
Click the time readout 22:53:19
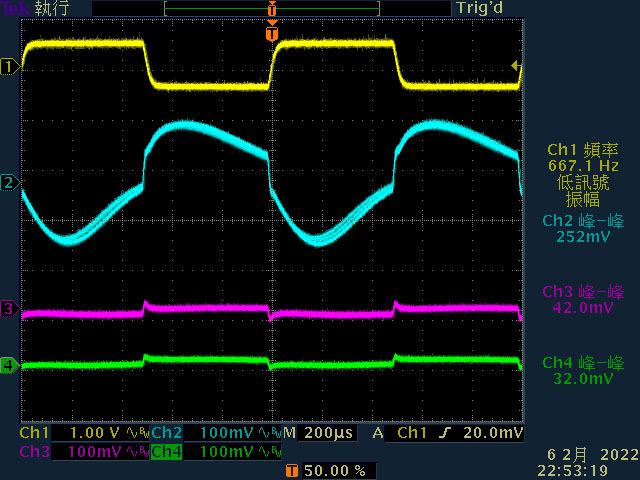[573, 471]
